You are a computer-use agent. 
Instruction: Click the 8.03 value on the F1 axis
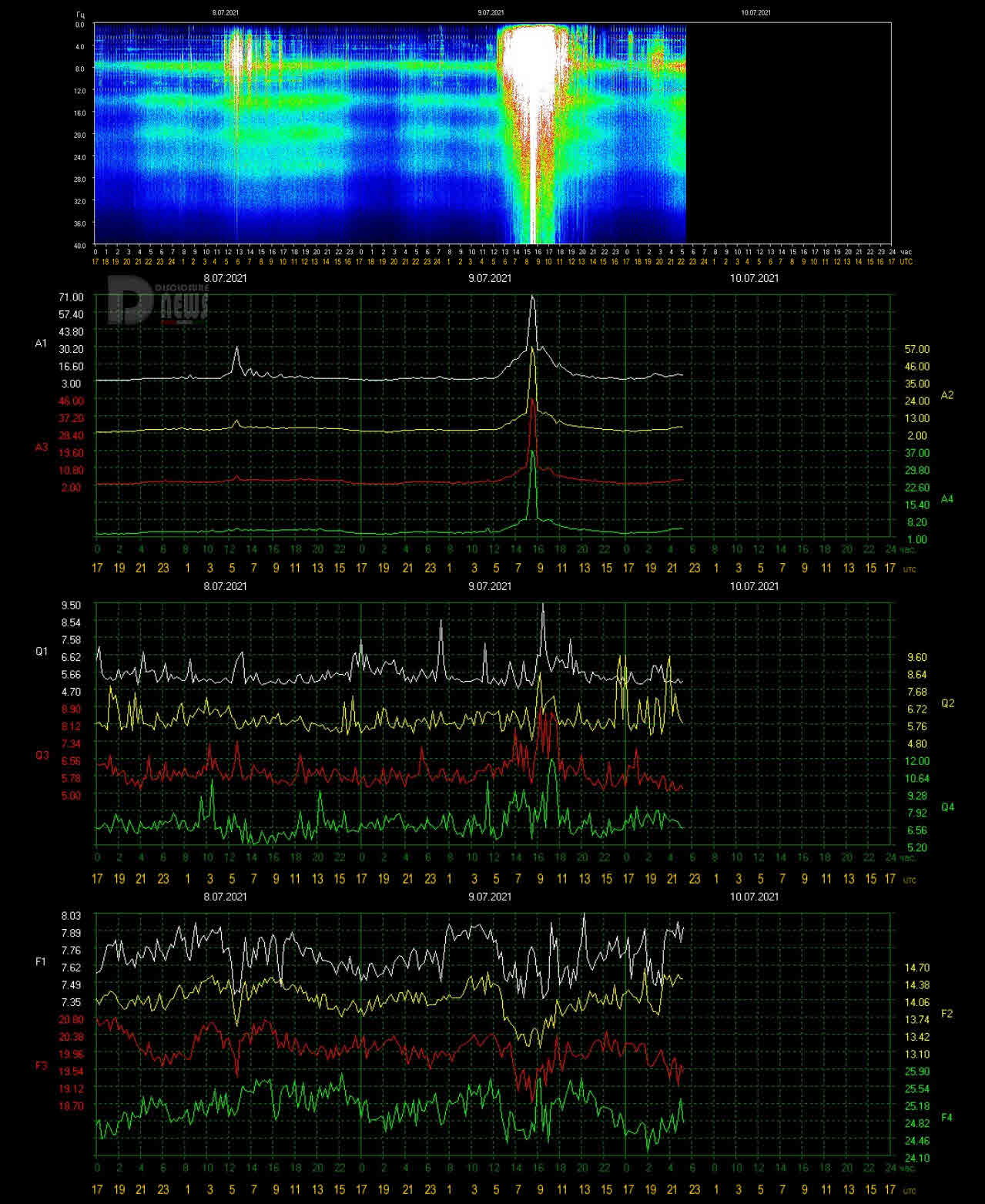70,915
